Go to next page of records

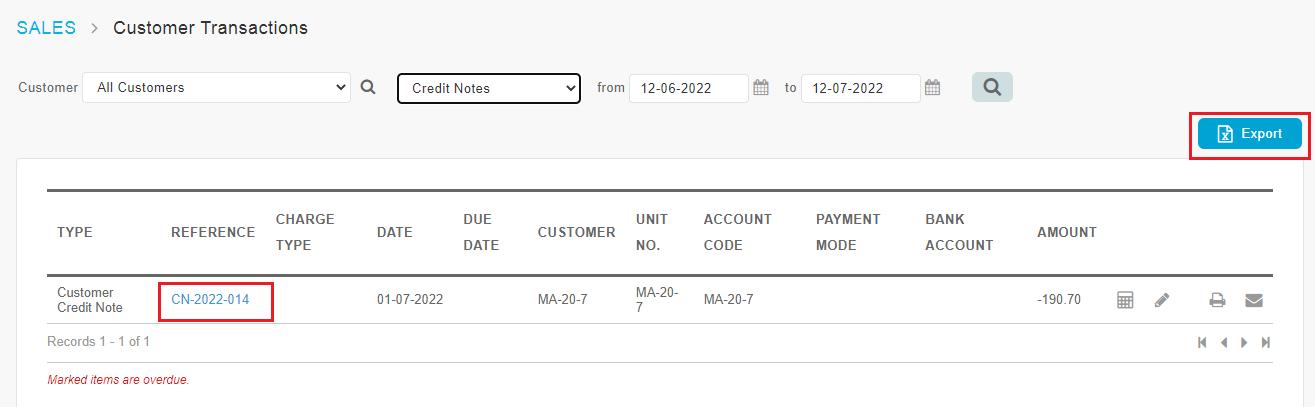coord(1245,342)
